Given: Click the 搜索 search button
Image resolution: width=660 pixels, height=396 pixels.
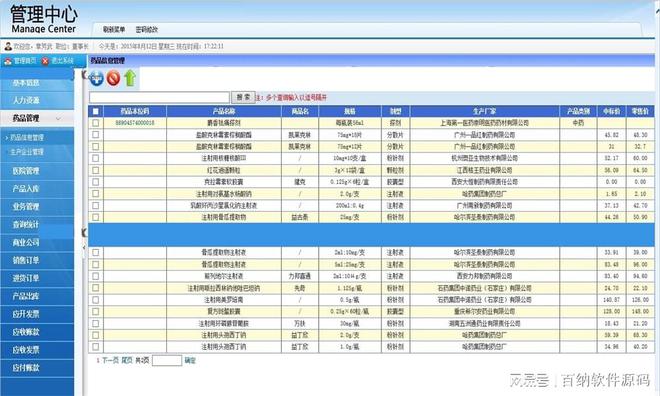Looking at the screenshot, I should 243,97.
